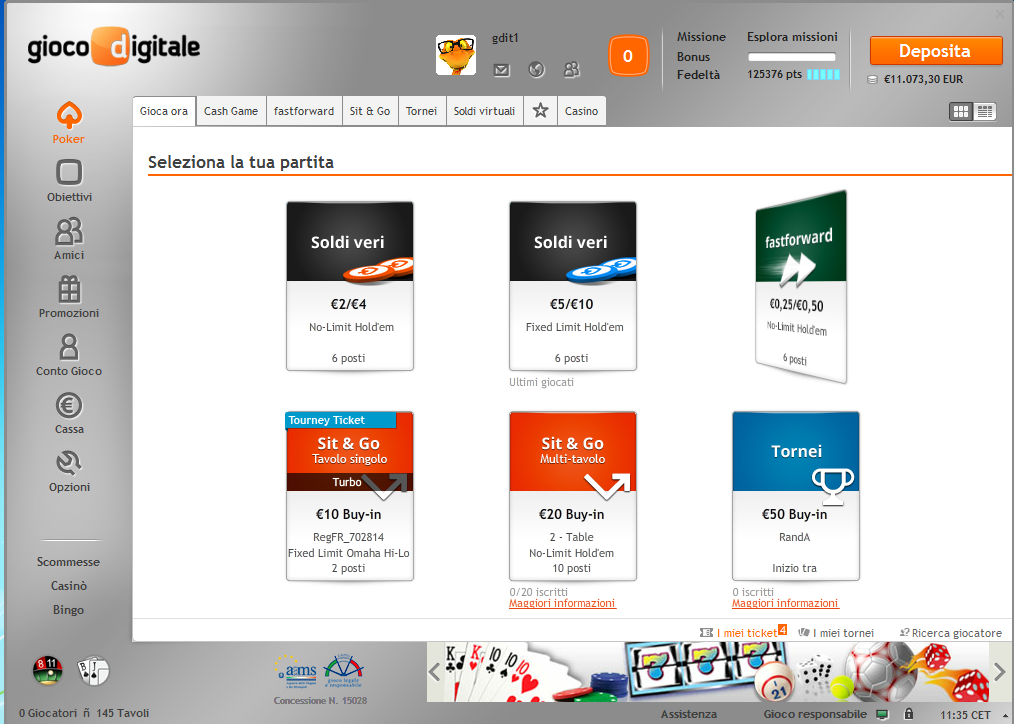Open the roulette mini-game icon

coord(48,670)
